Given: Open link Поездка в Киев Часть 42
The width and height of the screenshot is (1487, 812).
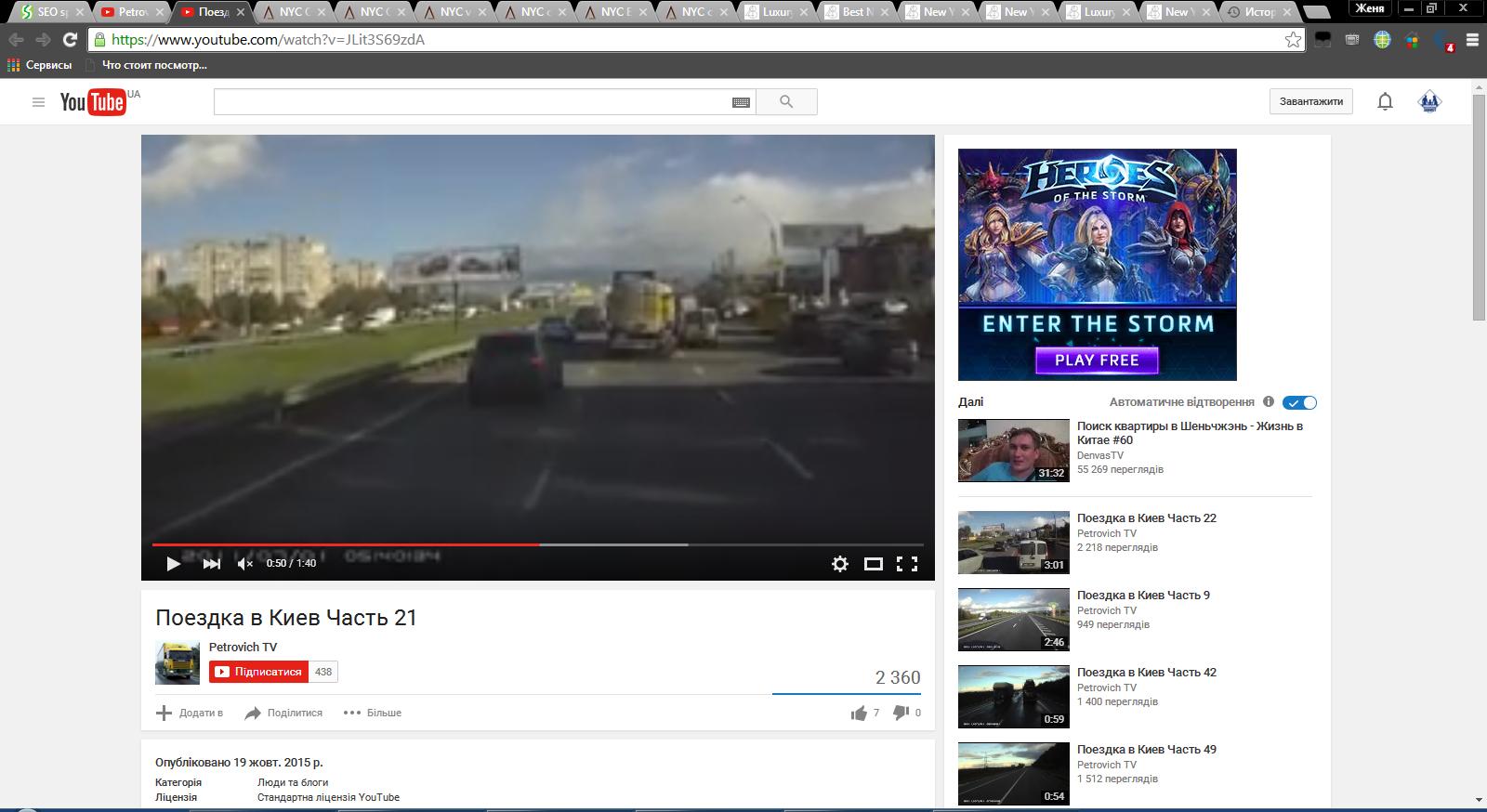Looking at the screenshot, I should click(1146, 672).
